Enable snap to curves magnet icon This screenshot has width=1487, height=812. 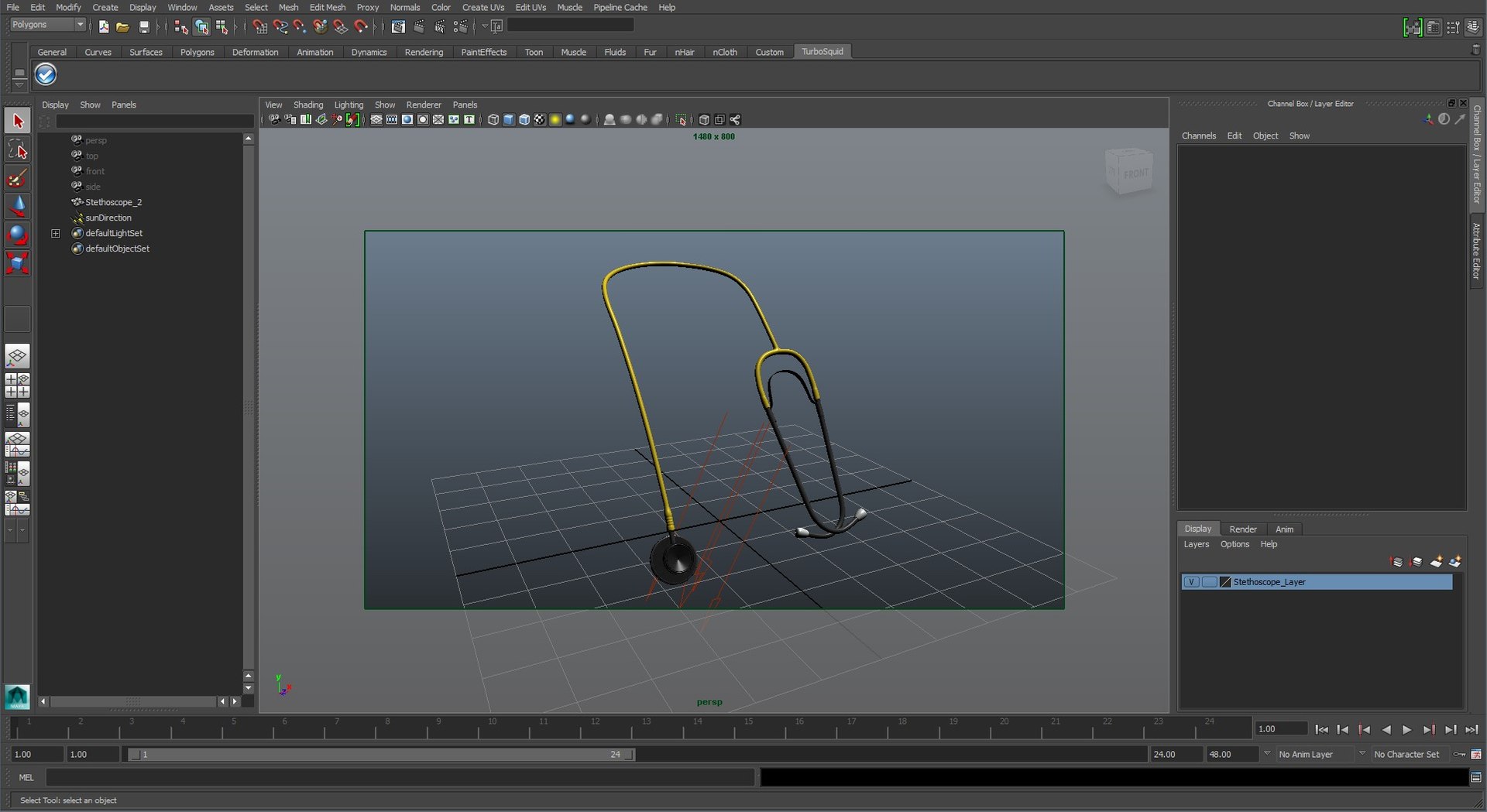point(280,27)
